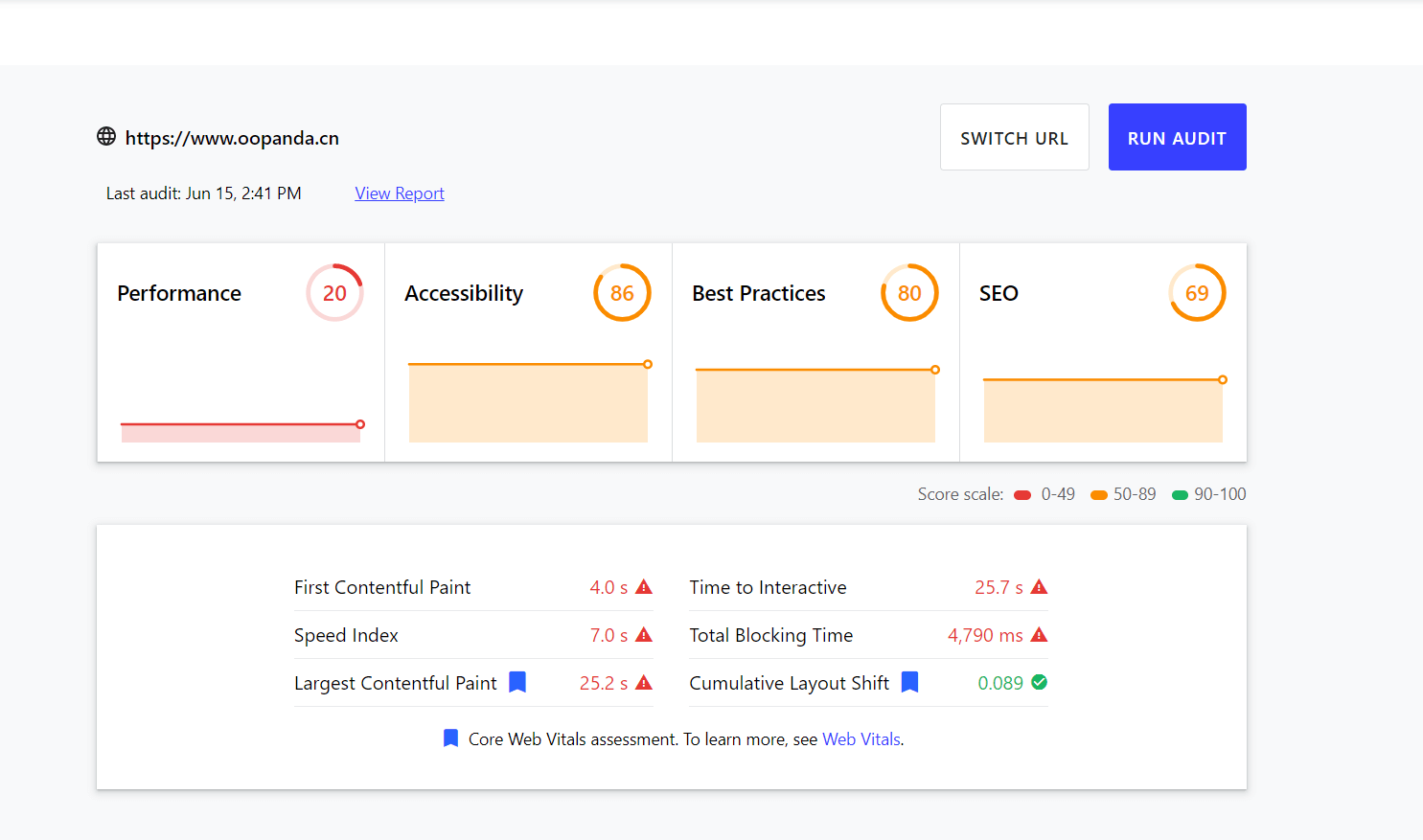Viewport: 1423px width, 840px height.
Task: Click the Cumulative Layout Shift label
Action: [x=790, y=683]
